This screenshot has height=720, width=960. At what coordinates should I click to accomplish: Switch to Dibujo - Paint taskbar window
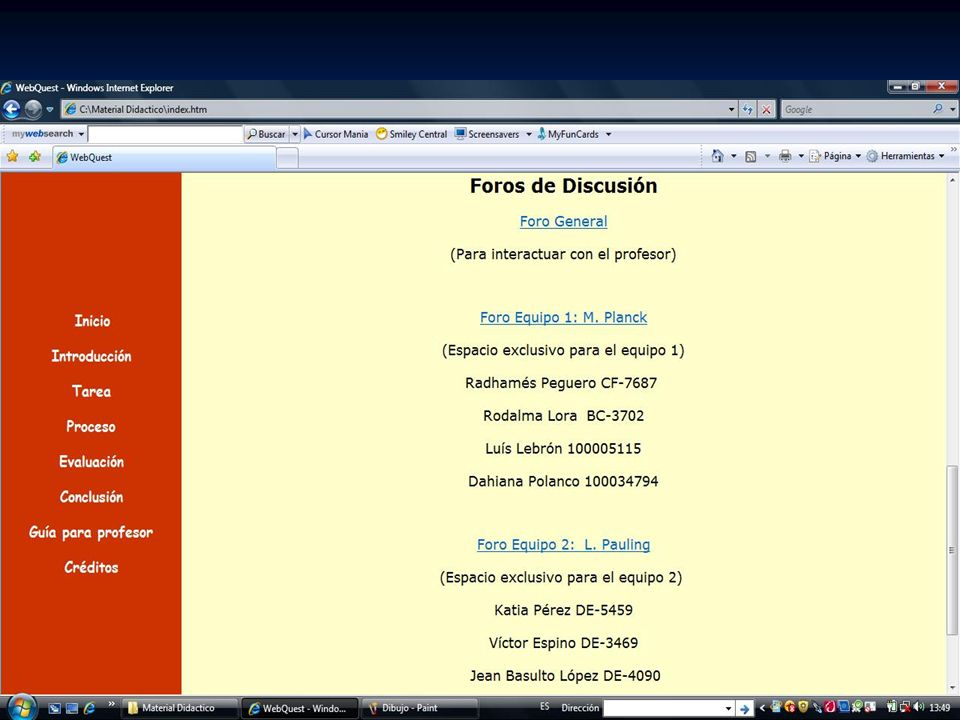click(x=419, y=708)
